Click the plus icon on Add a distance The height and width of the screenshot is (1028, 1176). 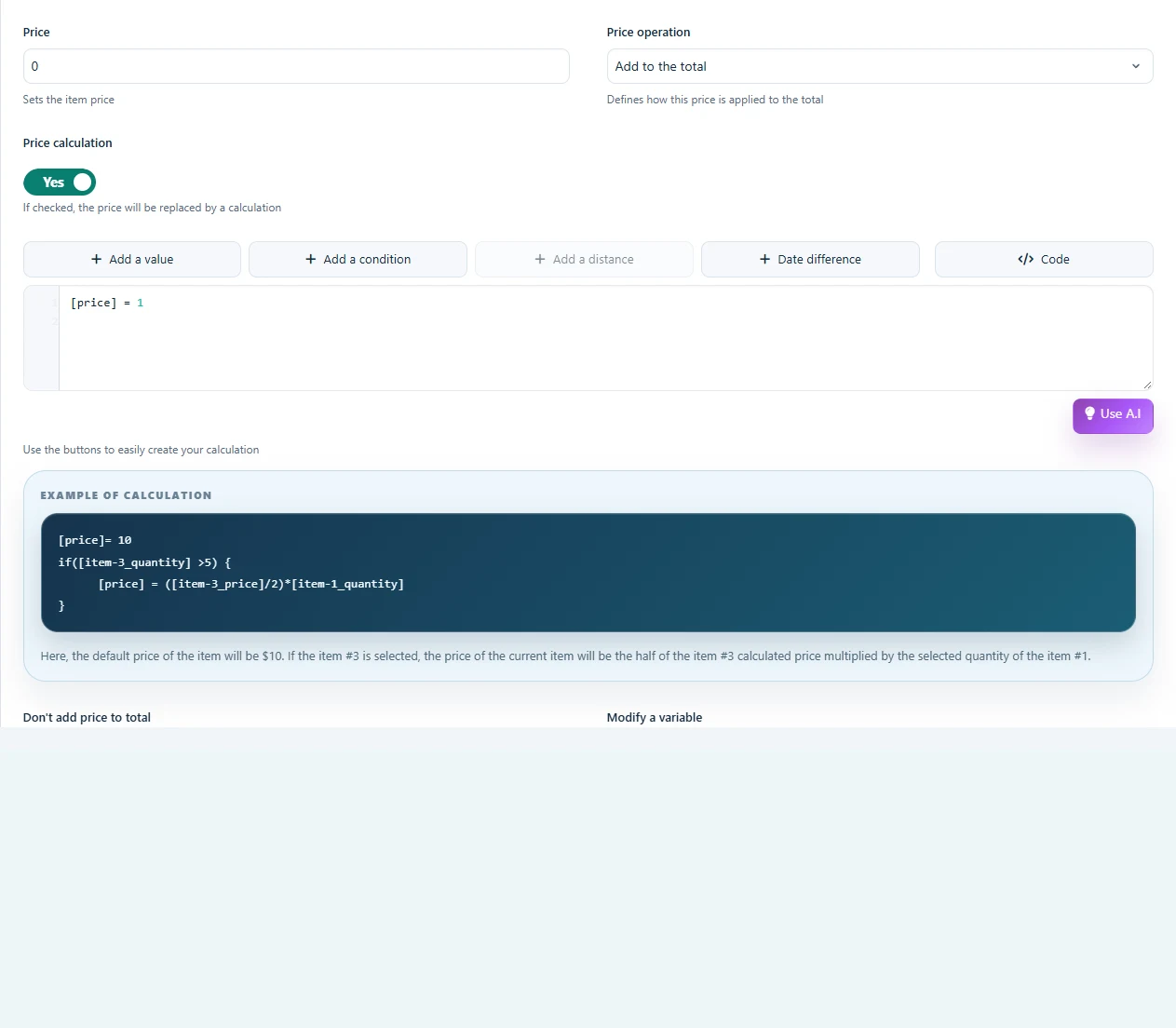540,260
